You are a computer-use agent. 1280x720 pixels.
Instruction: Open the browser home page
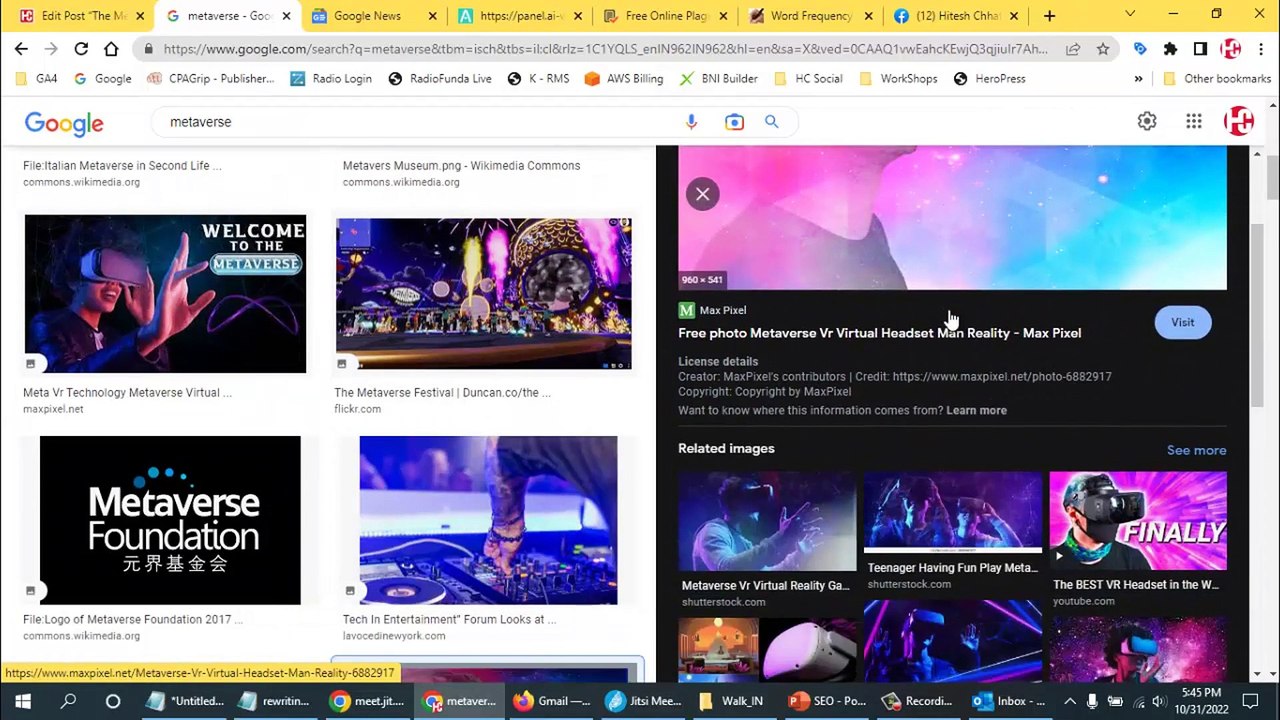[x=111, y=49]
